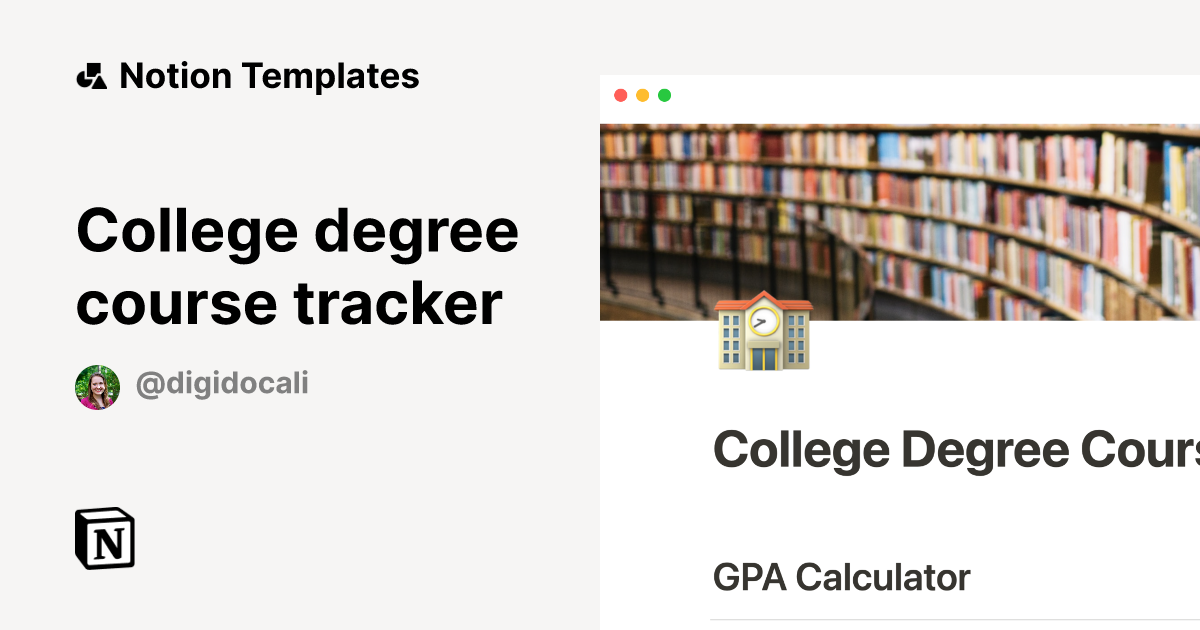Click the green traffic light dot
1200x630 pixels.
664,95
